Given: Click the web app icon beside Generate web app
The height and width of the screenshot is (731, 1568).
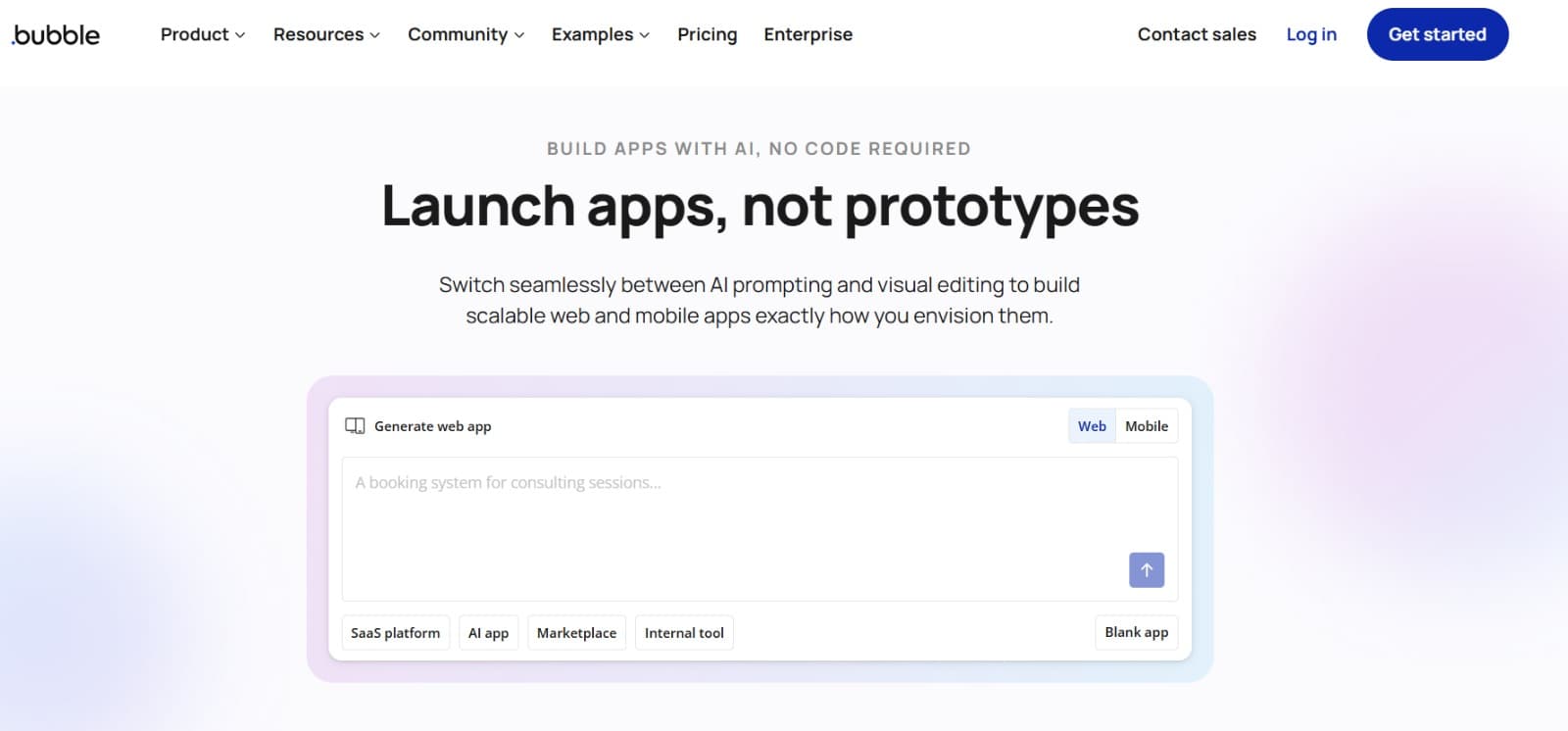Looking at the screenshot, I should click(x=355, y=426).
